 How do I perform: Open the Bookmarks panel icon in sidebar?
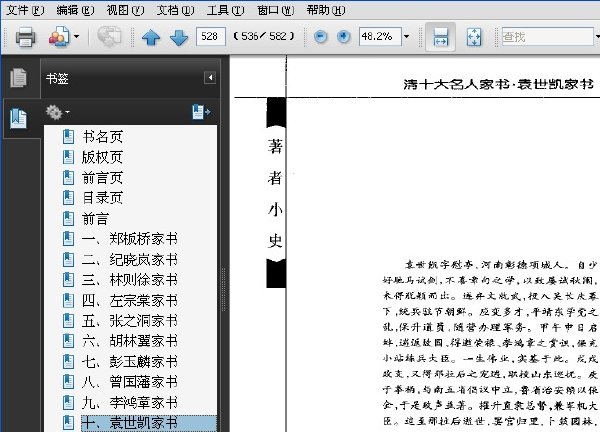18,118
